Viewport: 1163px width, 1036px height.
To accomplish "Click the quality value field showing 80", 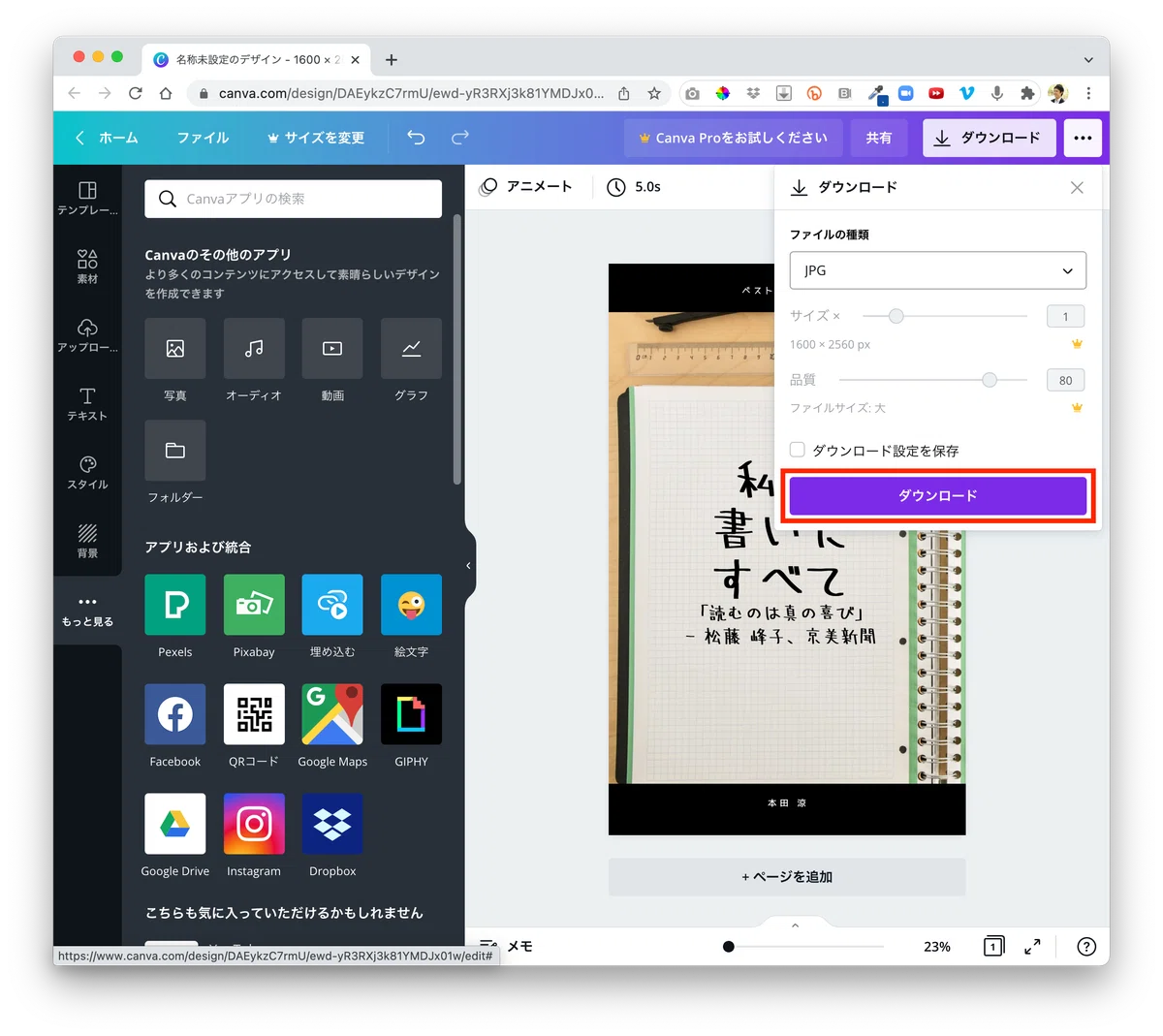I will pos(1065,380).
